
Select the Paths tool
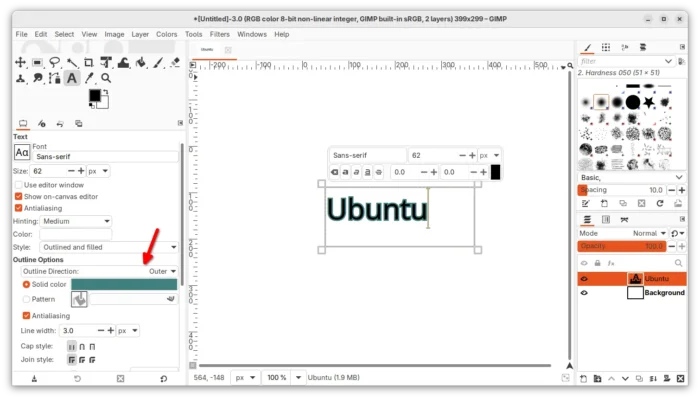(54, 79)
